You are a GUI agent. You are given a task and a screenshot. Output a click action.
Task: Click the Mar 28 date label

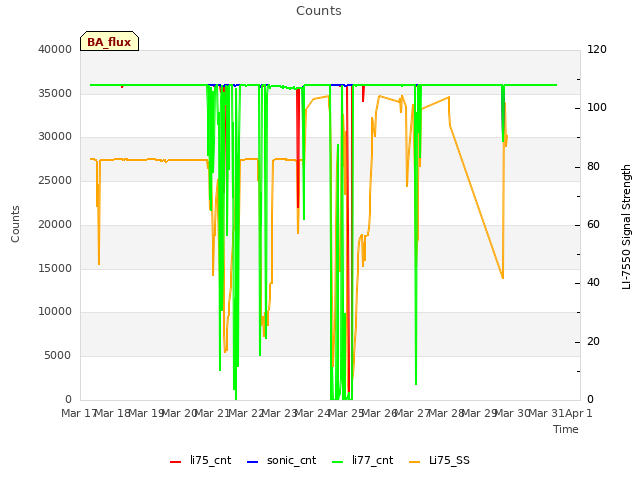446,413
